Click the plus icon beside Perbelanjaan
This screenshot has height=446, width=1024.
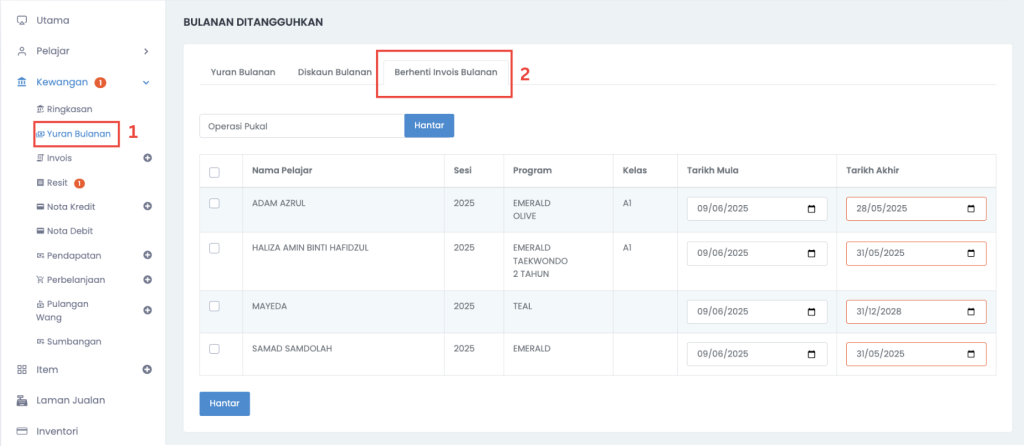click(x=148, y=279)
